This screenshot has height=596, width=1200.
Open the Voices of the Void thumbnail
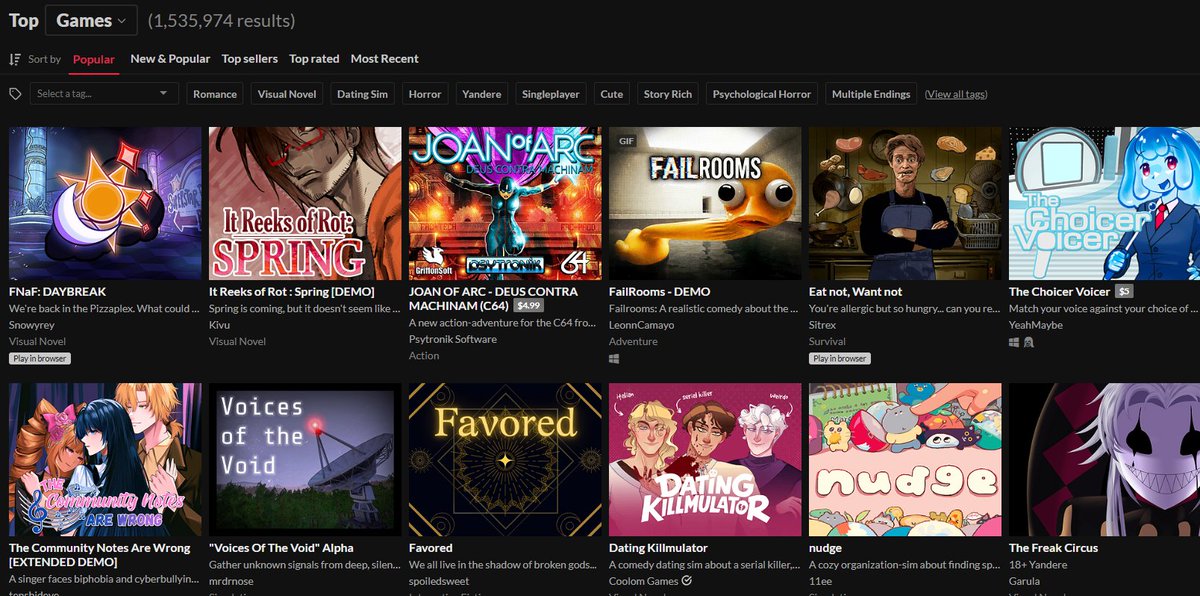(x=305, y=459)
